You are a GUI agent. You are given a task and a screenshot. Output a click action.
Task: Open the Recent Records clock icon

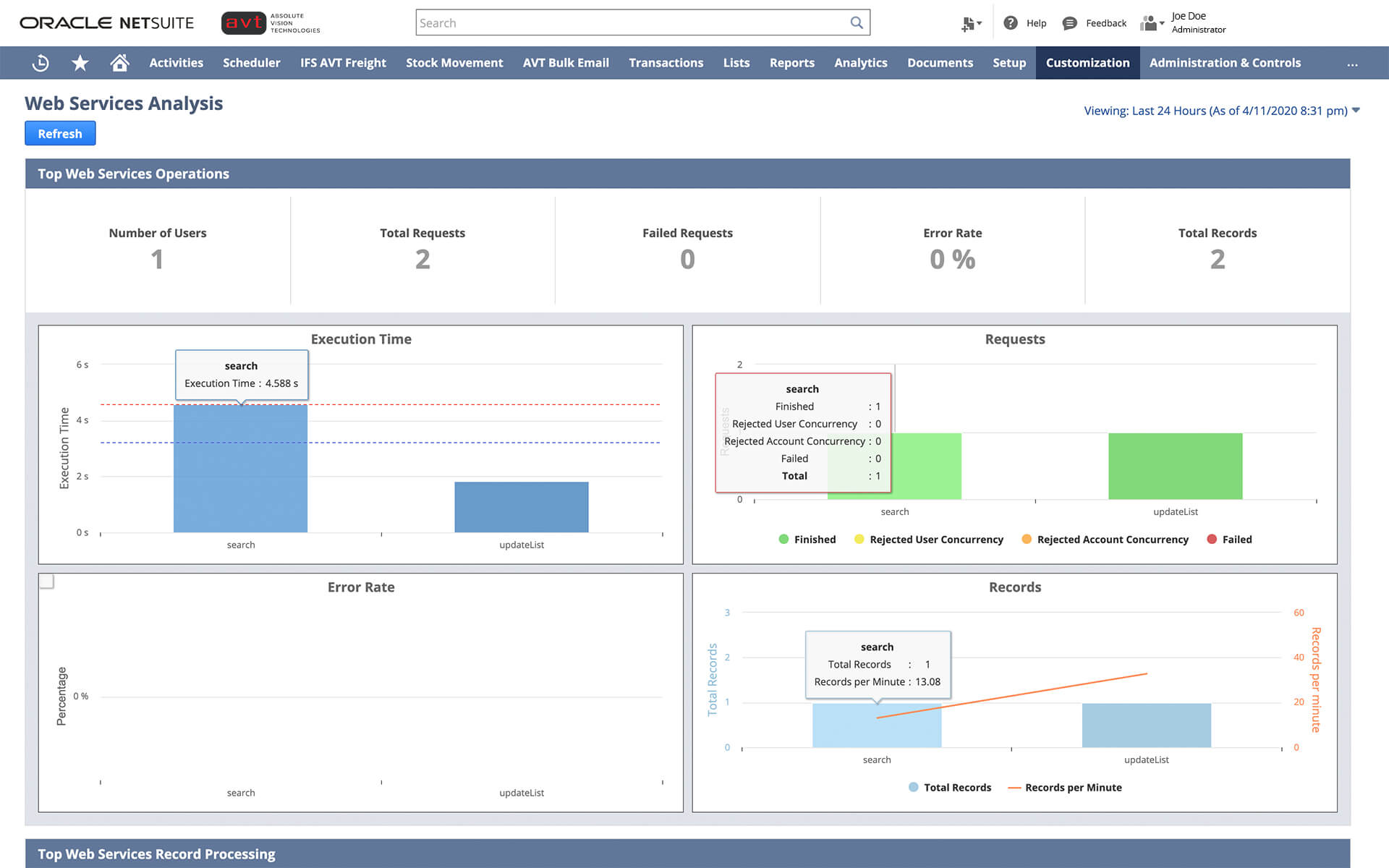(41, 63)
